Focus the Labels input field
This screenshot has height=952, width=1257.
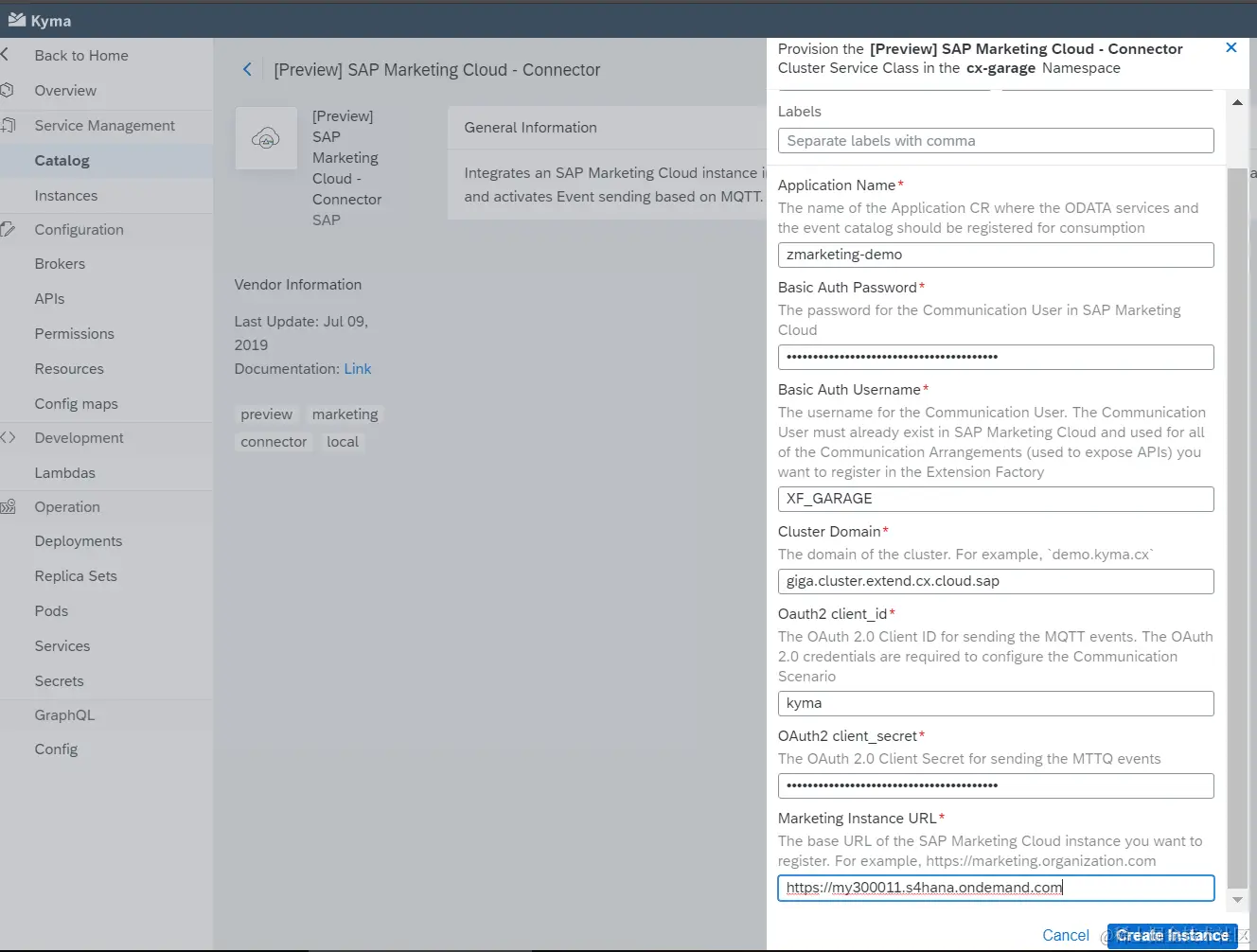[x=996, y=140]
